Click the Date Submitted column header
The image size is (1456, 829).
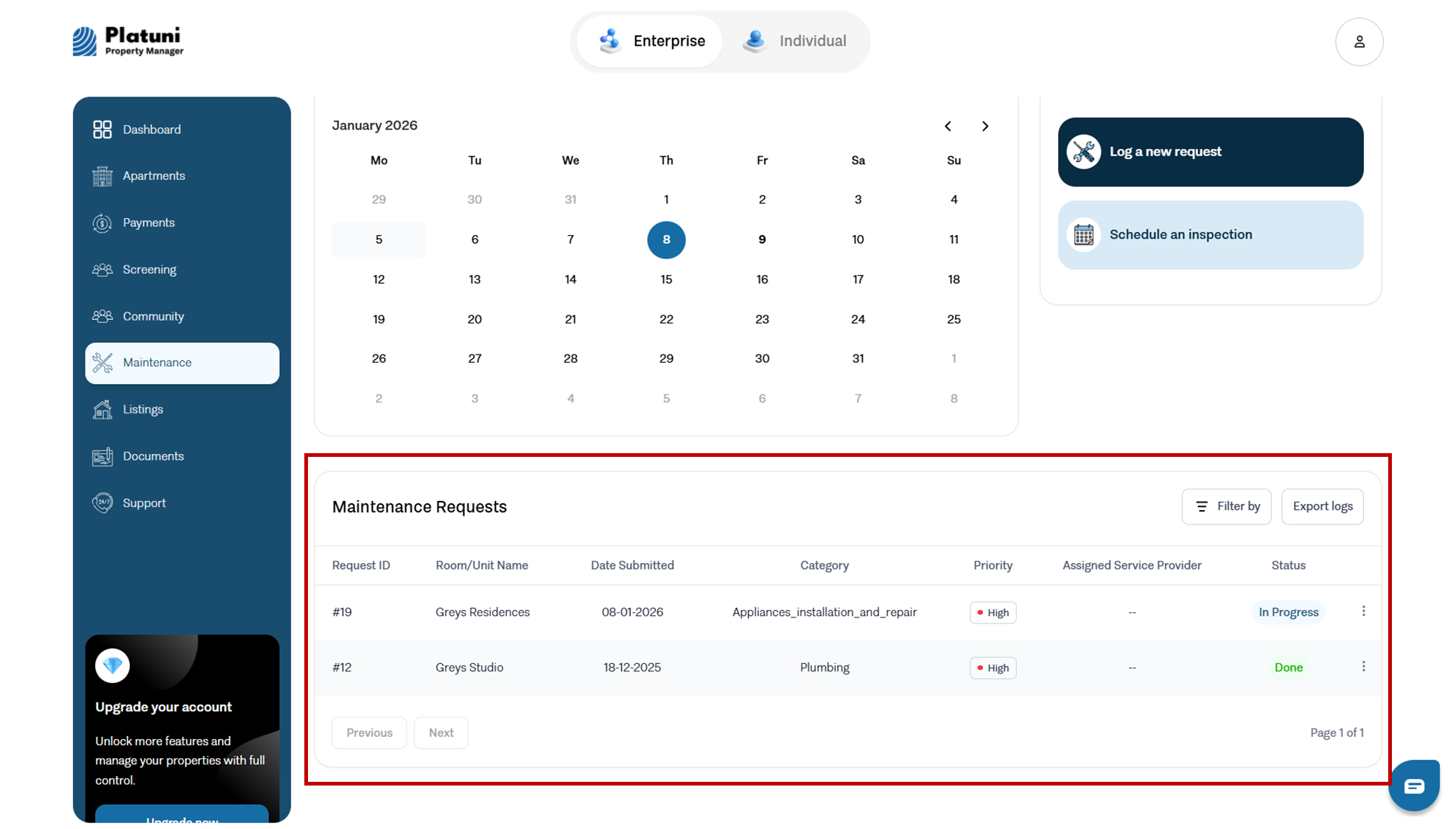coord(632,565)
